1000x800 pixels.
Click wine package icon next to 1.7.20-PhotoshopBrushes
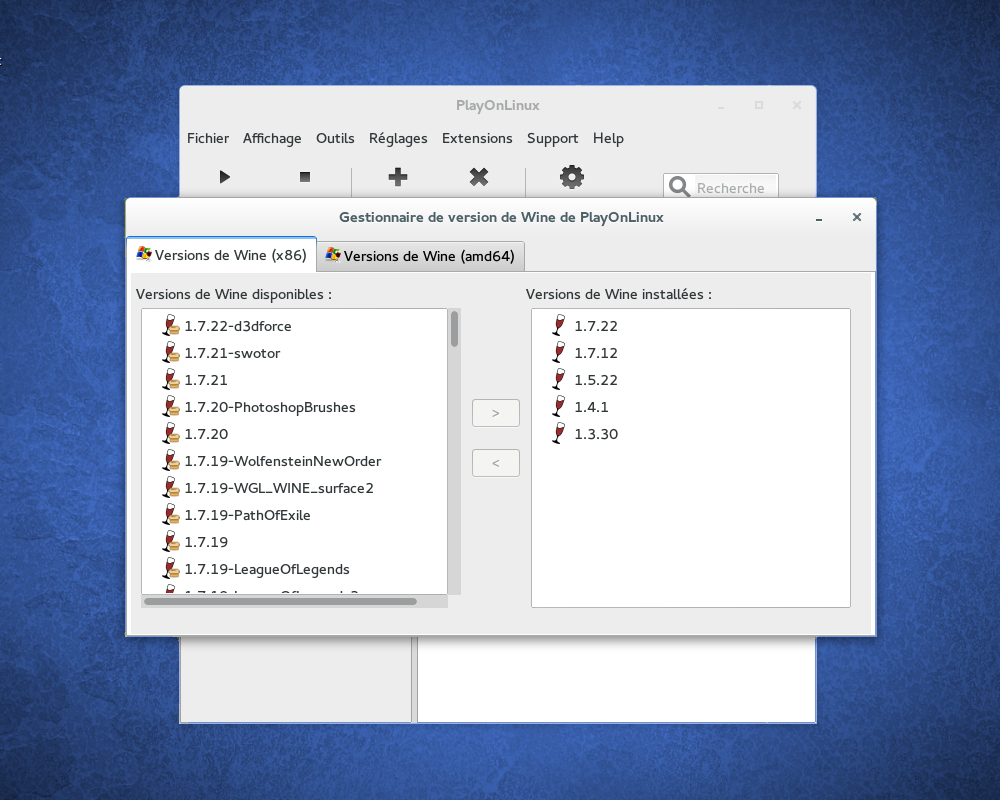coord(171,406)
